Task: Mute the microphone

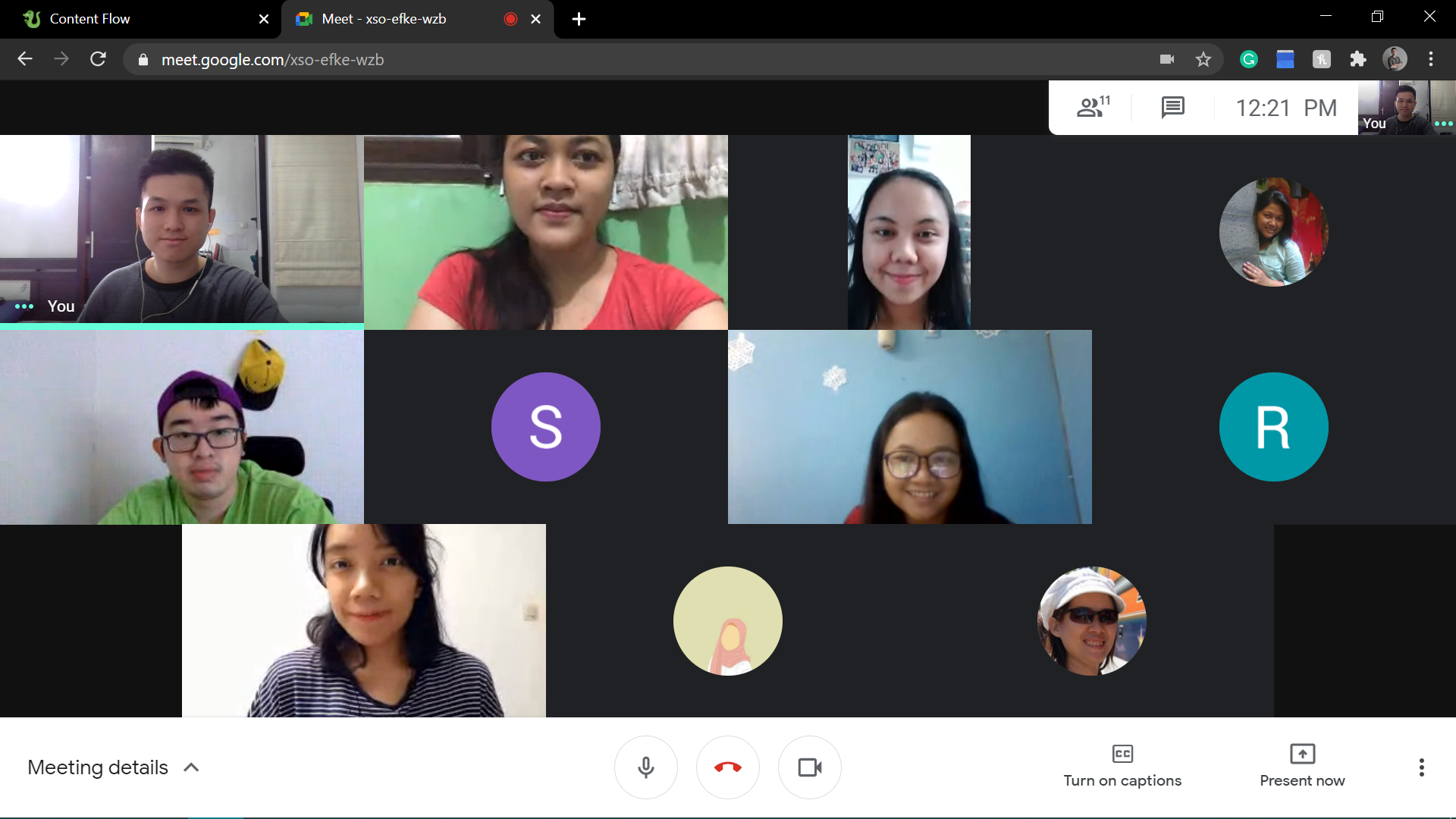Action: pyautogui.click(x=646, y=767)
